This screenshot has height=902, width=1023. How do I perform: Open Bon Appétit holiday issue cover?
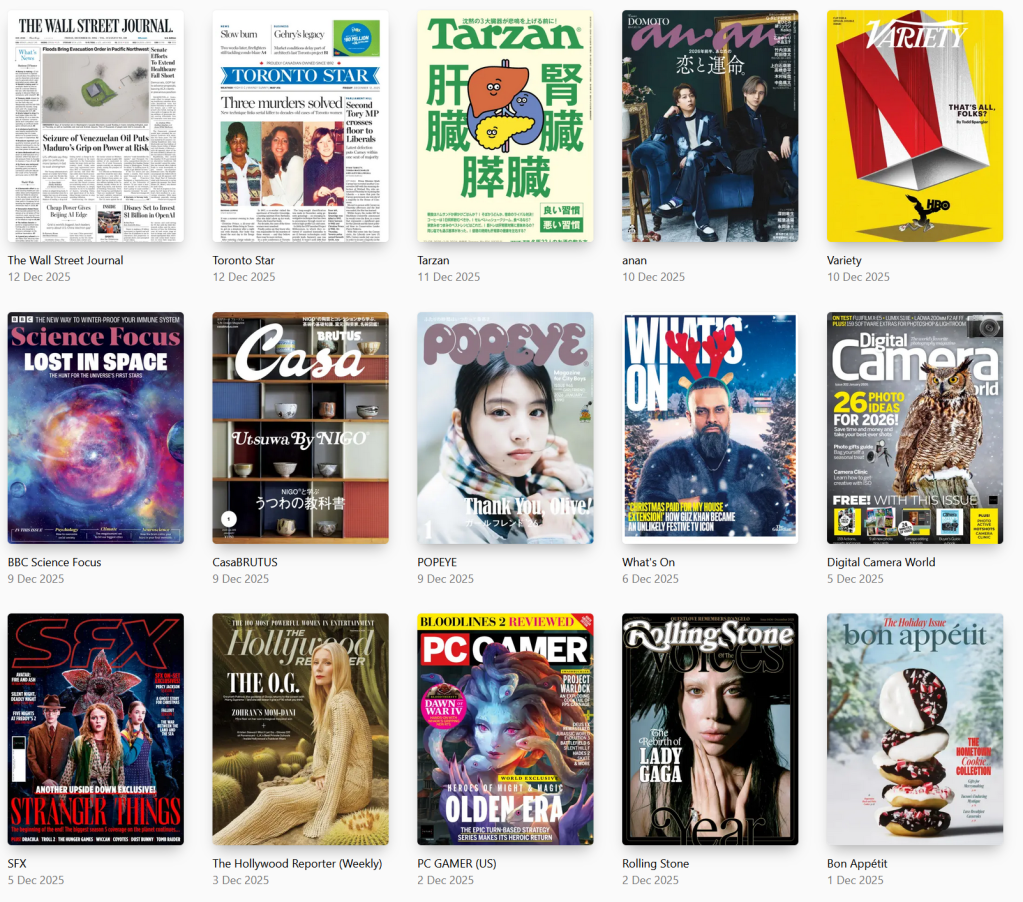pos(914,729)
